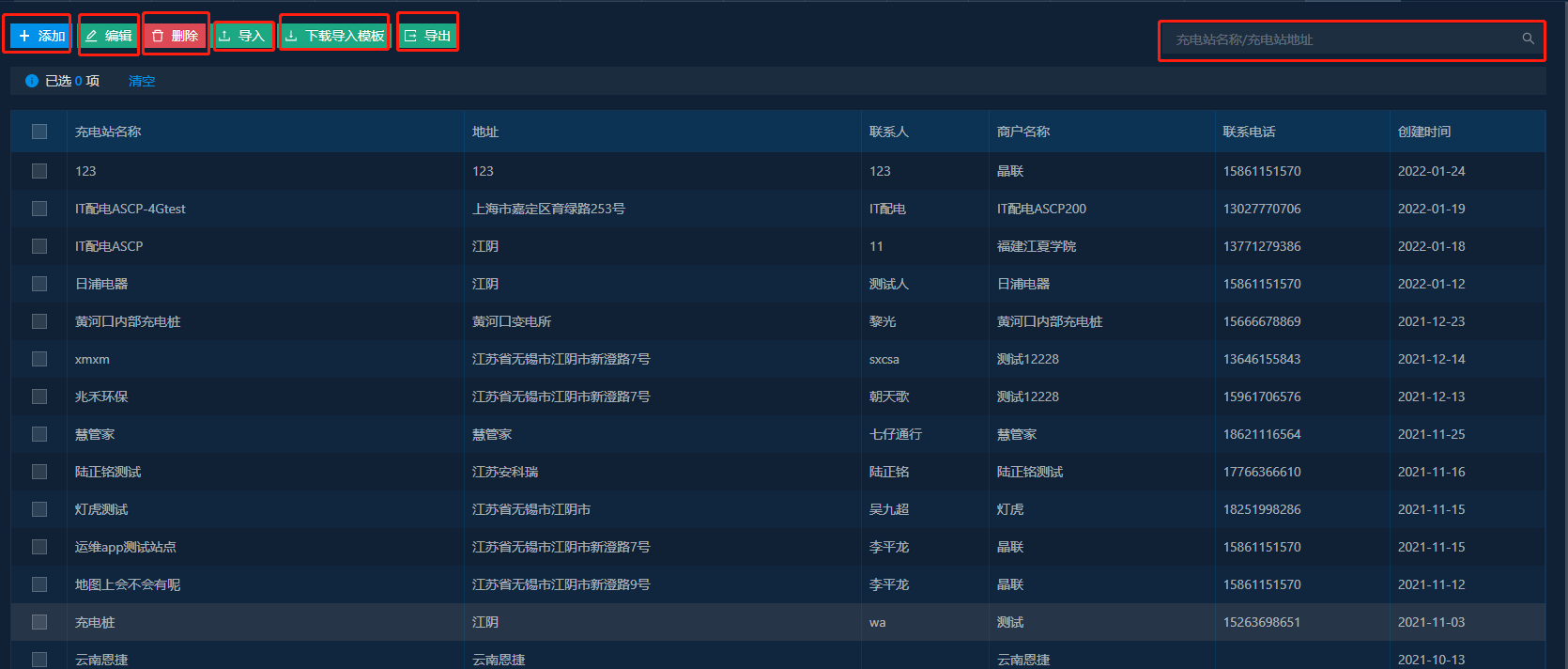Check the box for station 日浦电器

point(39,284)
